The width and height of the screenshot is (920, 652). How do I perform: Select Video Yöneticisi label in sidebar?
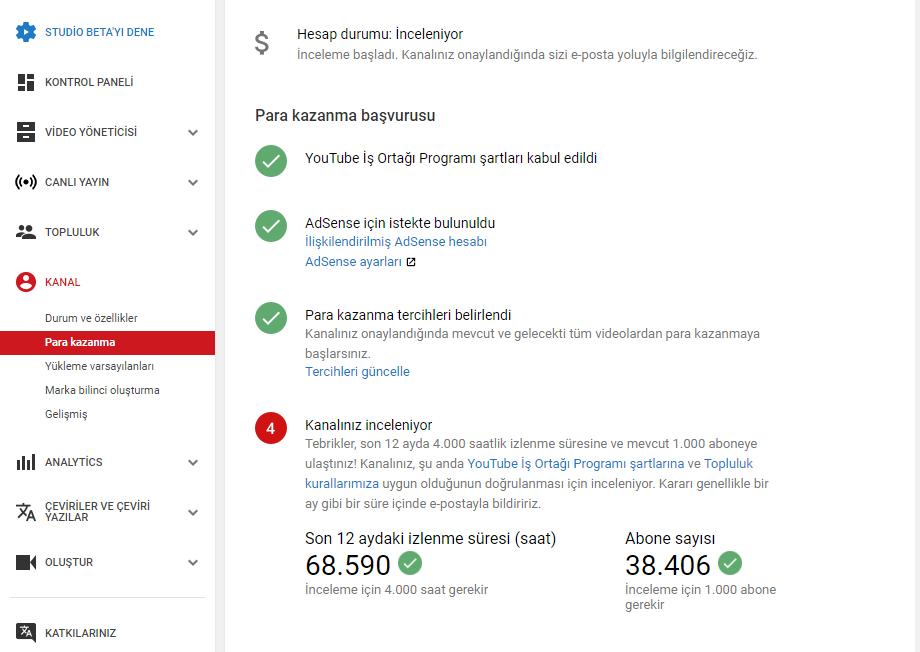[91, 132]
